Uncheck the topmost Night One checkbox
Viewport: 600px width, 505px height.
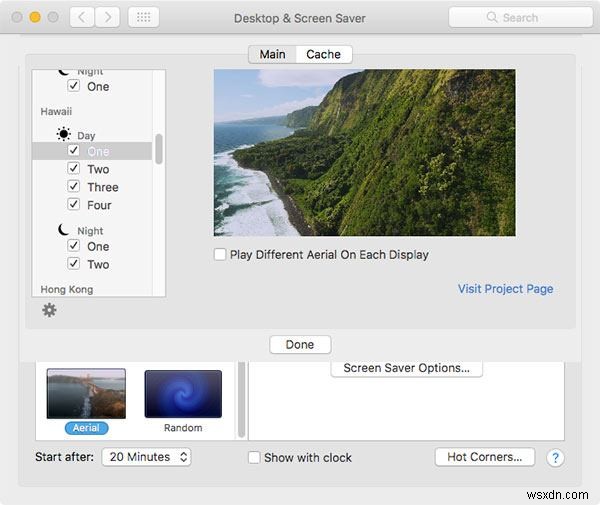coord(73,85)
